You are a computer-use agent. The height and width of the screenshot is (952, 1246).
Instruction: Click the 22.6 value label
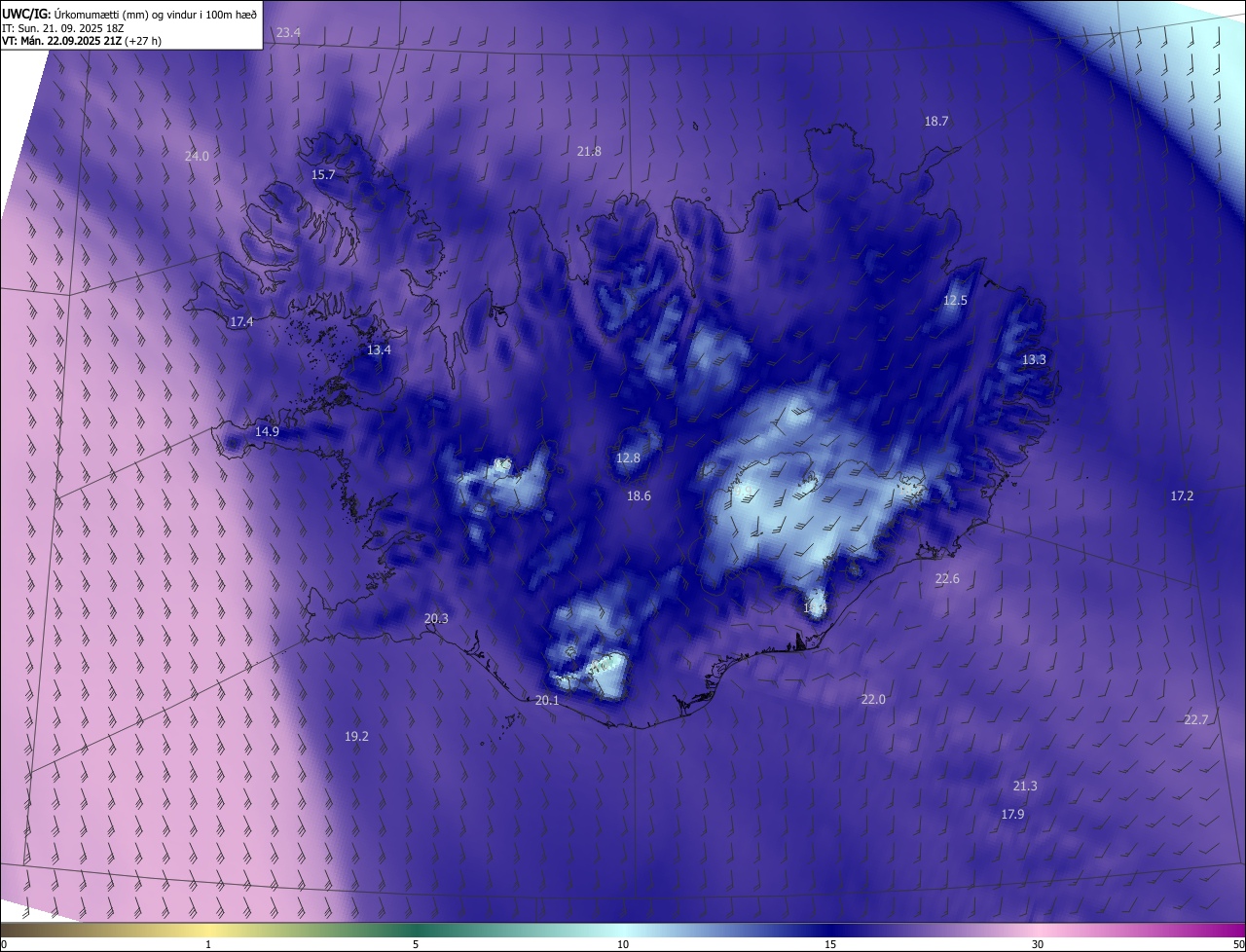click(947, 579)
